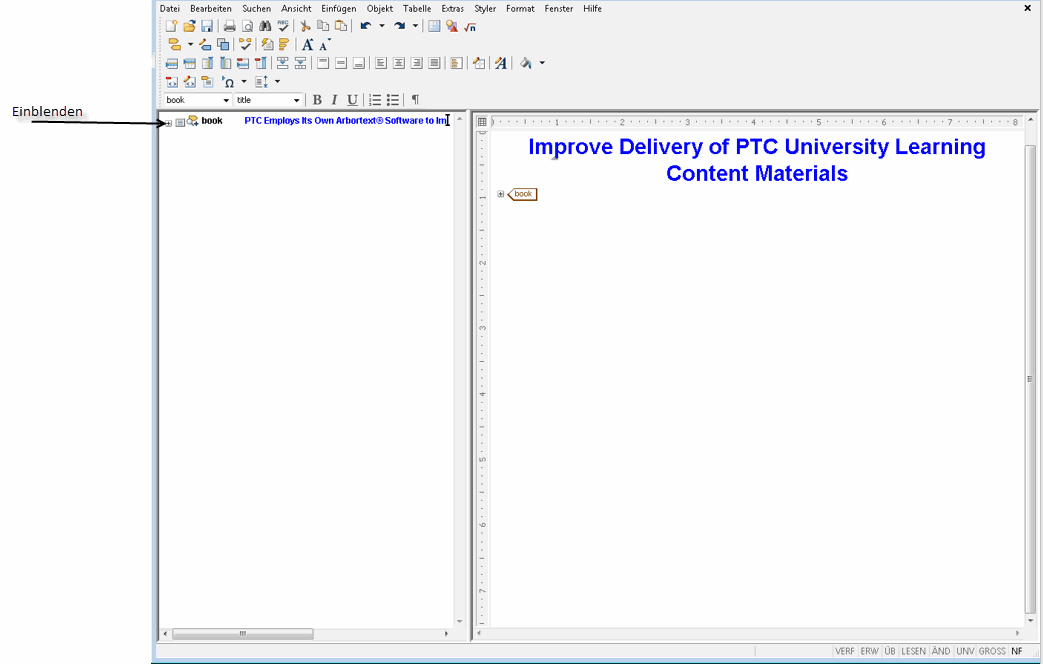
Task: Print the document using printer icon
Action: coord(229,27)
